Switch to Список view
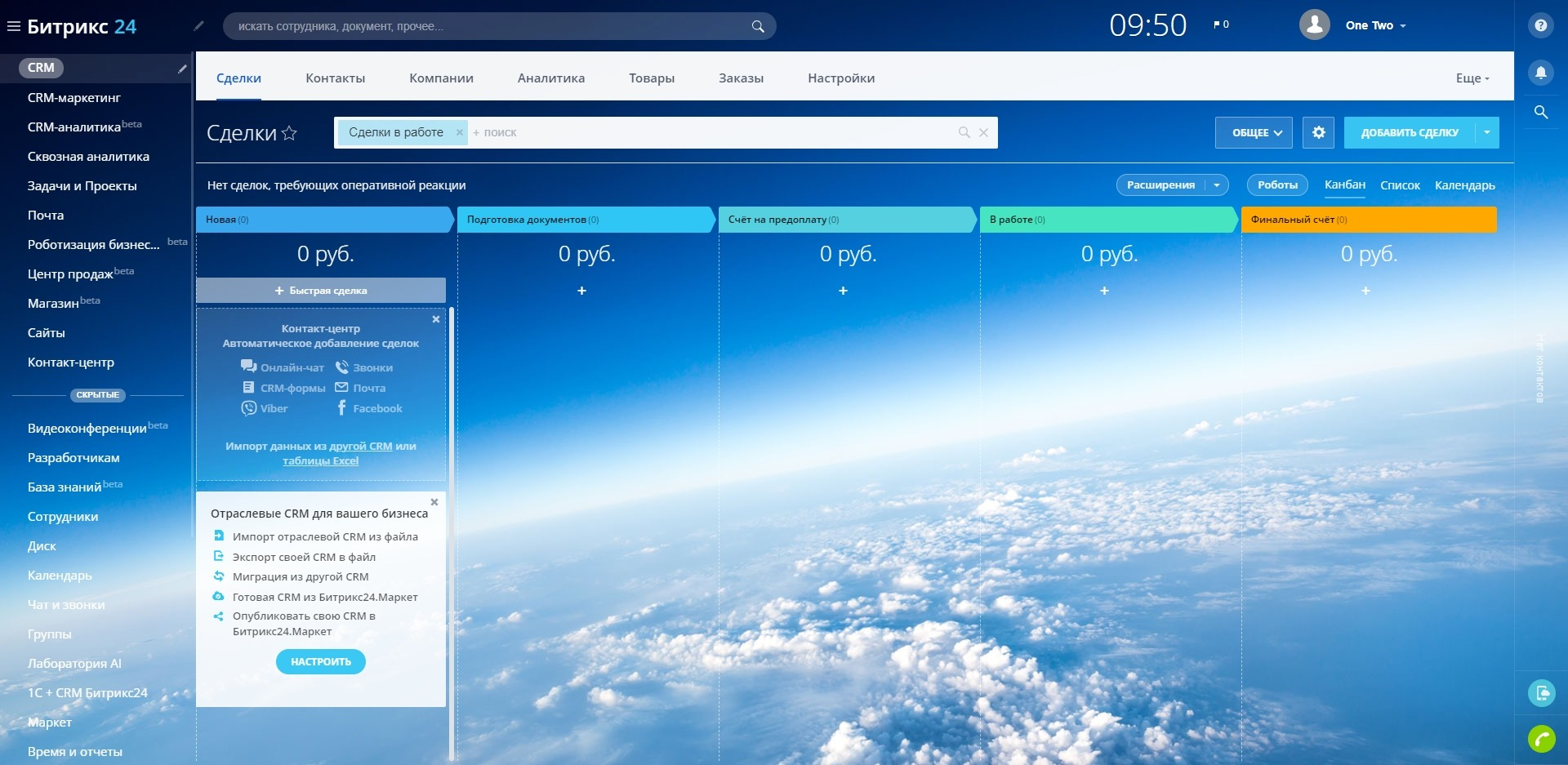The height and width of the screenshot is (765, 1568). click(x=1401, y=185)
